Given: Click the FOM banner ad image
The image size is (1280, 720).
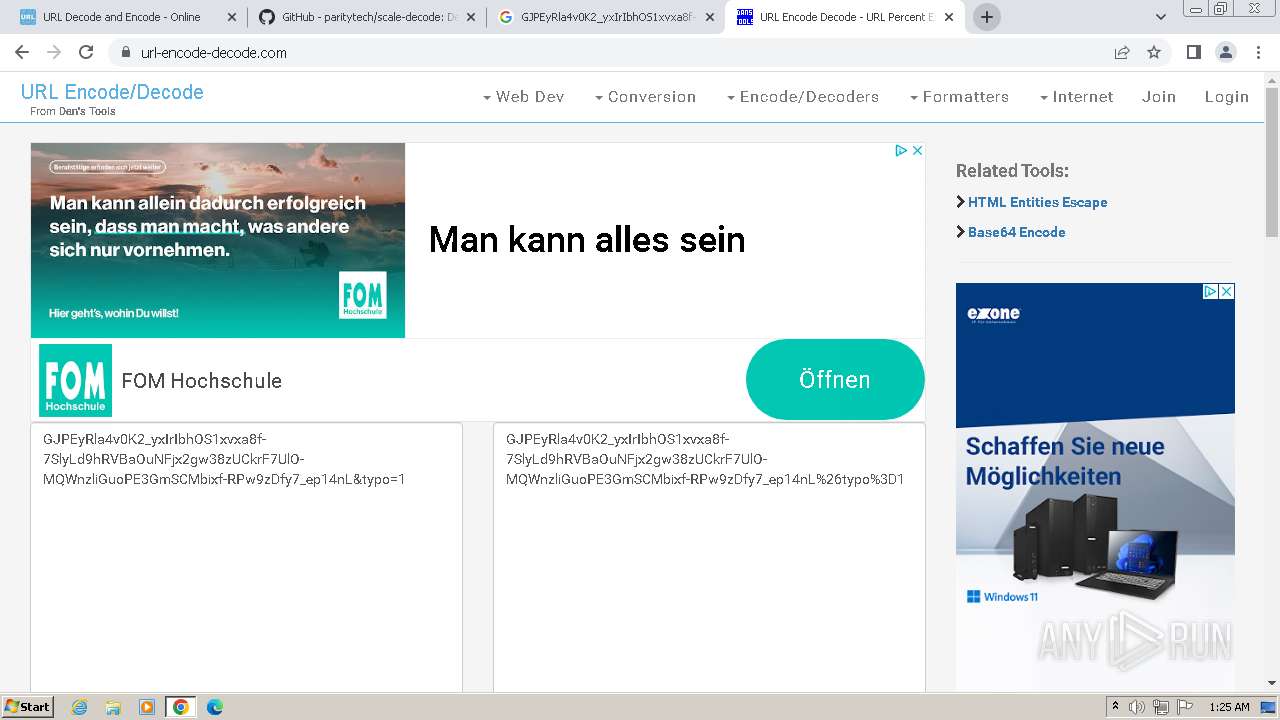Looking at the screenshot, I should click(218, 240).
